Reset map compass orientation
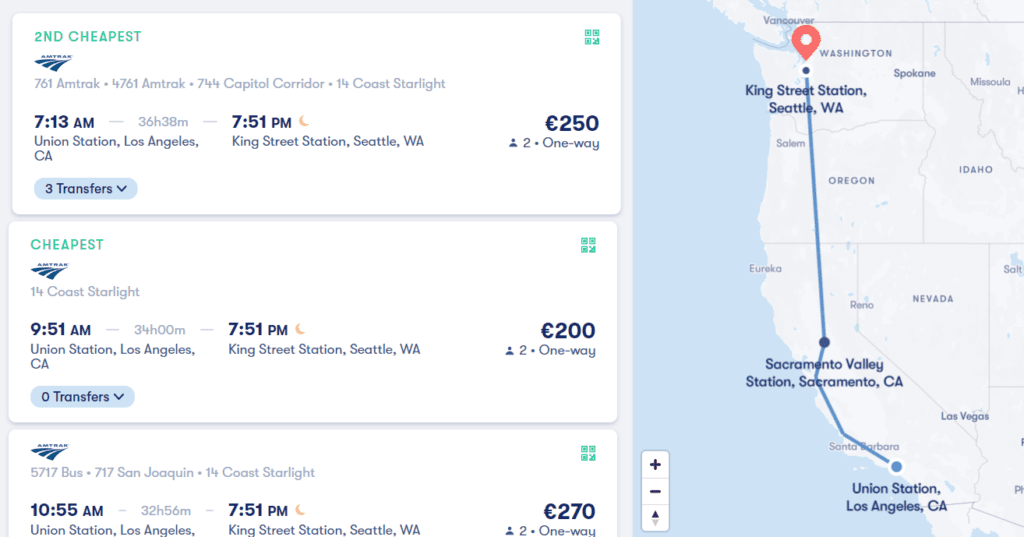This screenshot has width=1024, height=537. coord(655,517)
